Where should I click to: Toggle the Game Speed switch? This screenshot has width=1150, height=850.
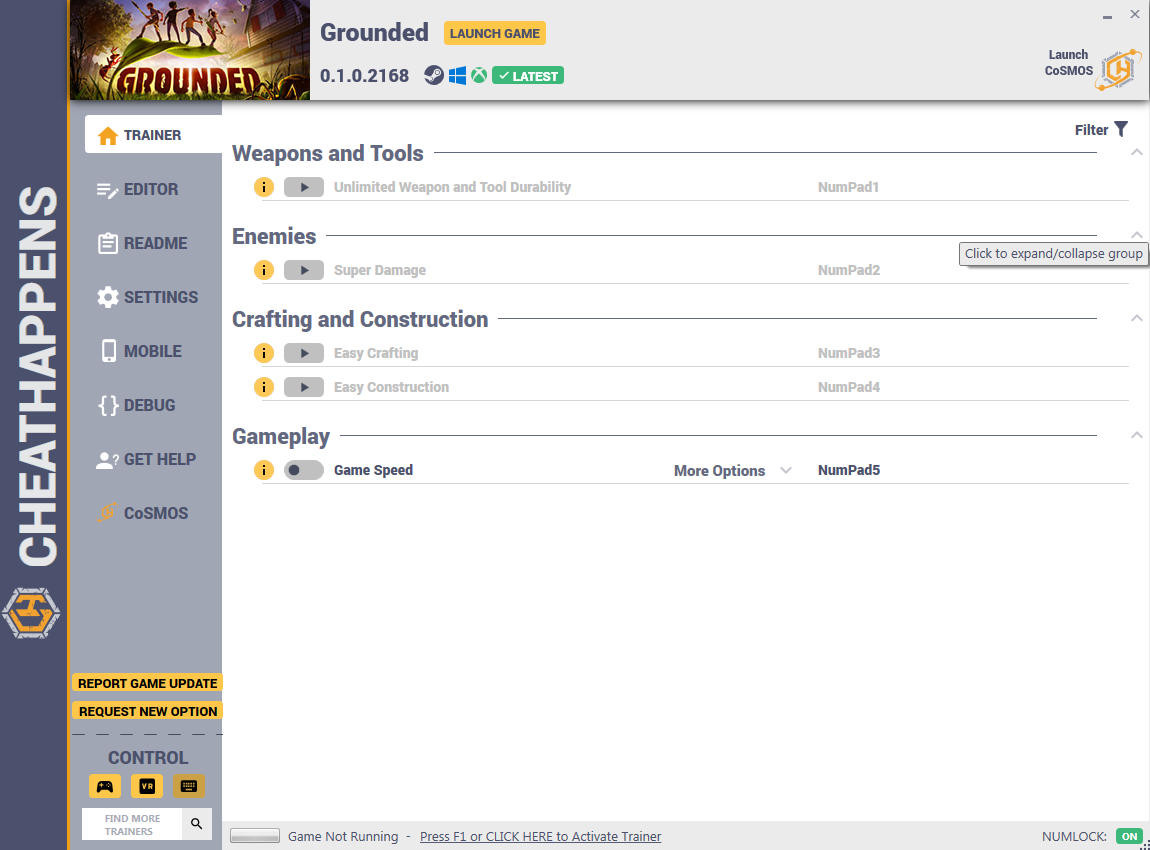pyautogui.click(x=304, y=470)
